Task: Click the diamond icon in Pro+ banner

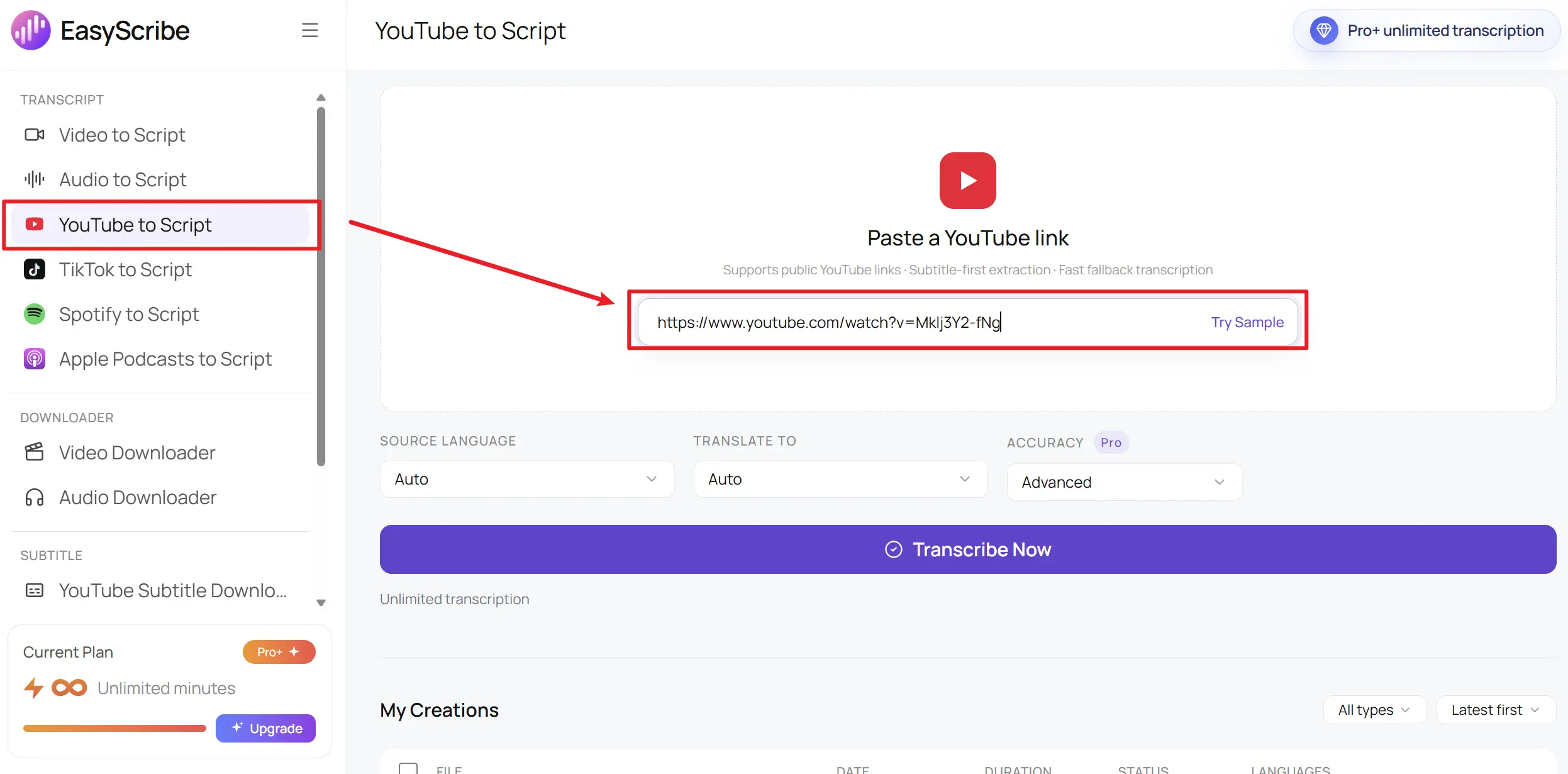Action: click(x=1324, y=30)
